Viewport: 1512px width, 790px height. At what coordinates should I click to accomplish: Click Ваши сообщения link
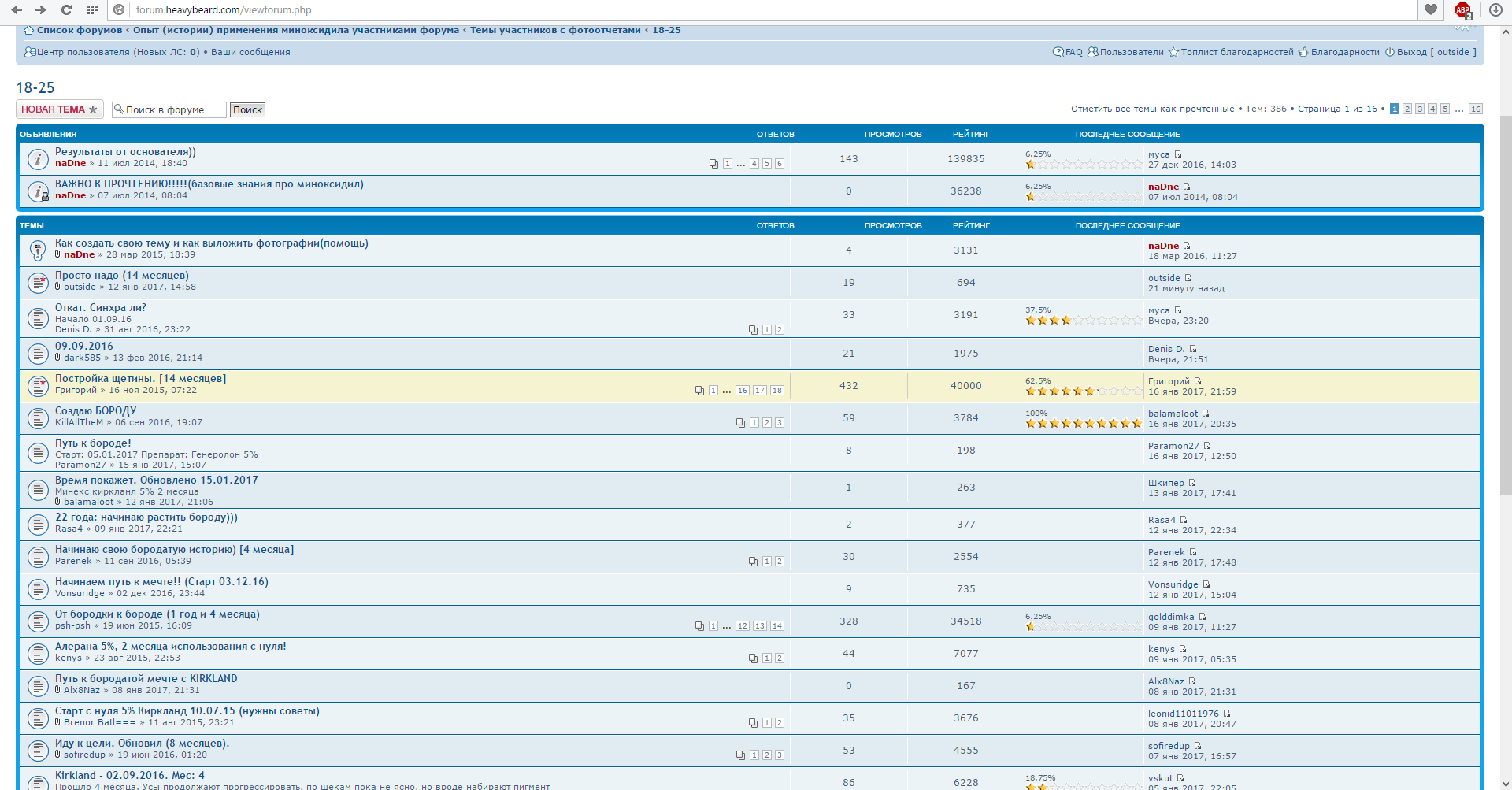250,52
